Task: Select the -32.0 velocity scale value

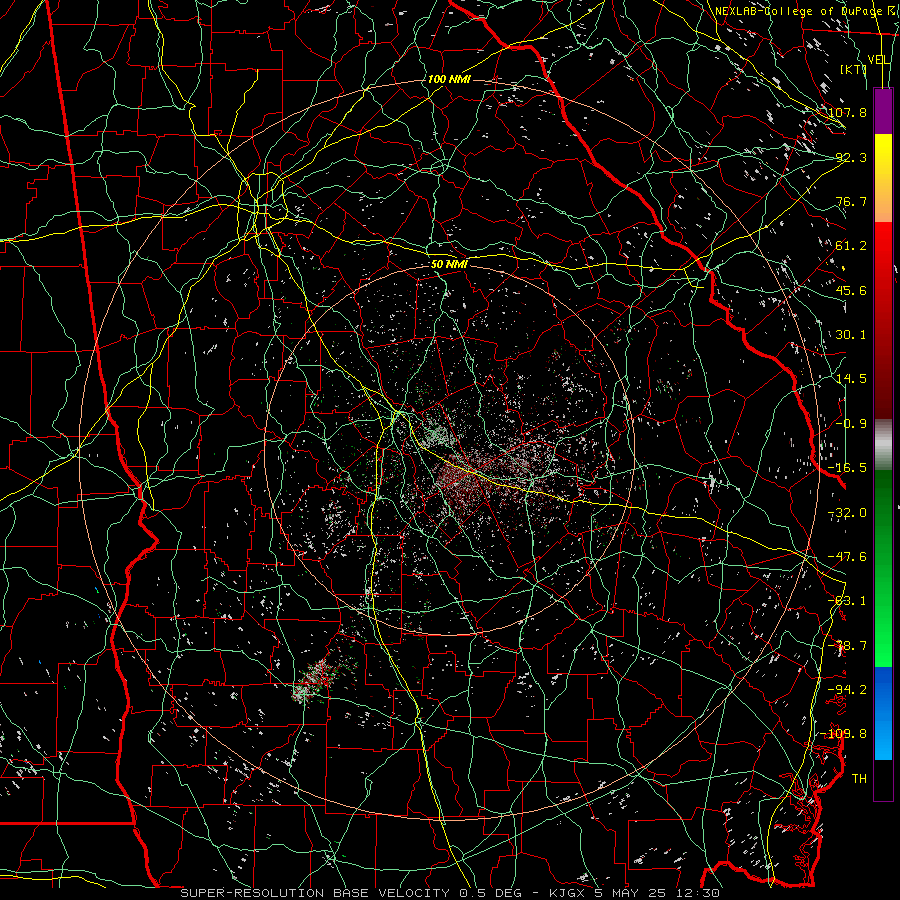Action: (847, 513)
